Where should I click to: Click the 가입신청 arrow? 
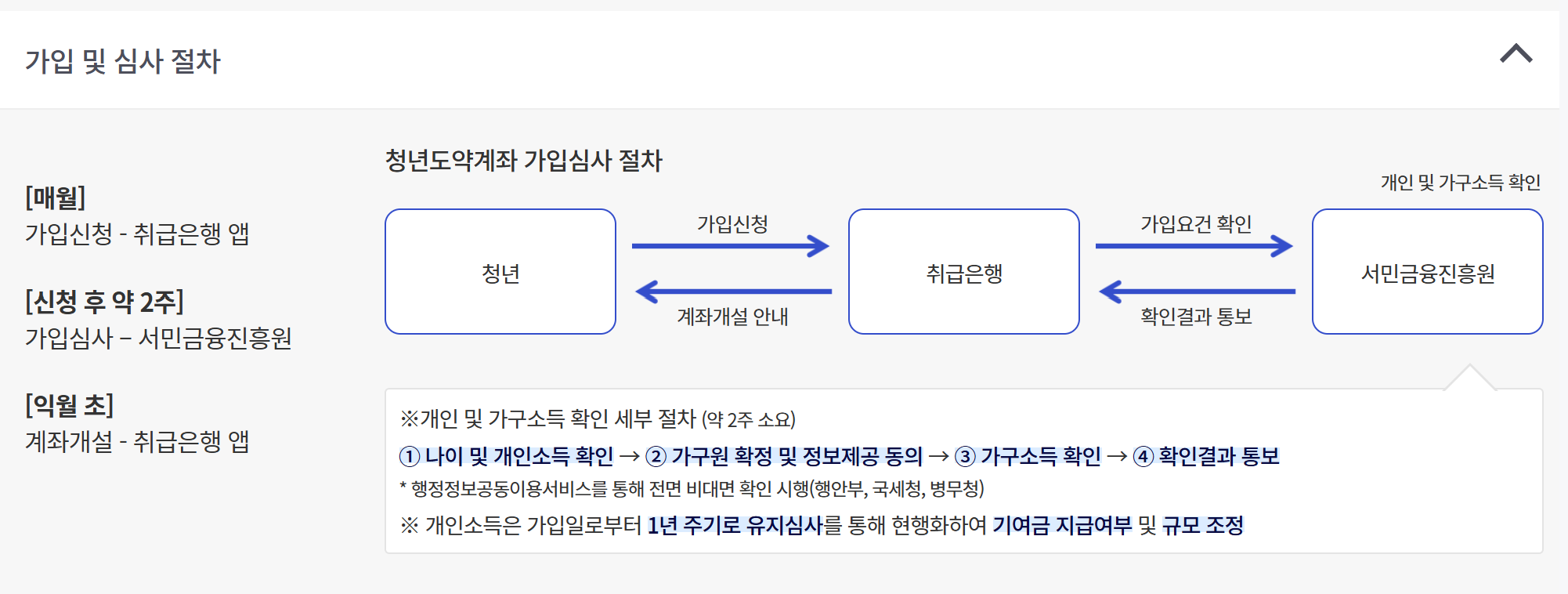pos(731,244)
